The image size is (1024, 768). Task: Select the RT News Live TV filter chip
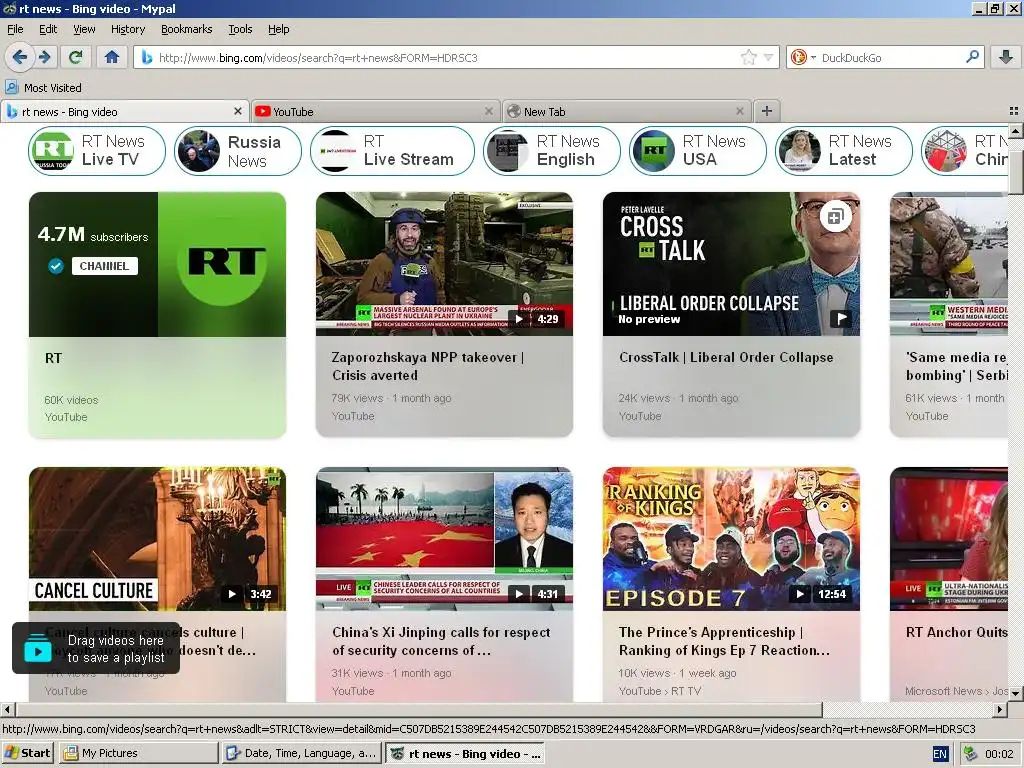point(97,151)
